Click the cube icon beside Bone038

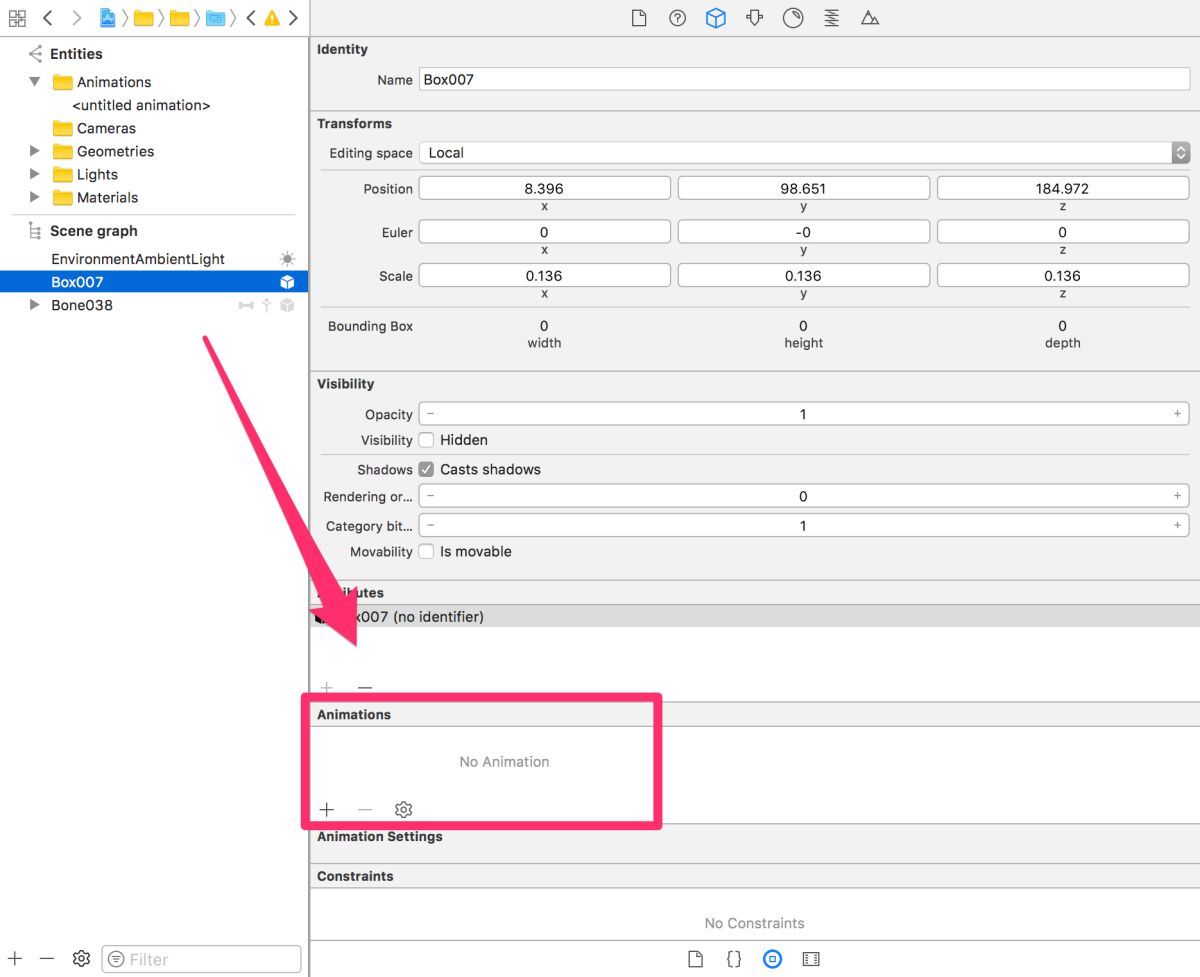point(287,305)
